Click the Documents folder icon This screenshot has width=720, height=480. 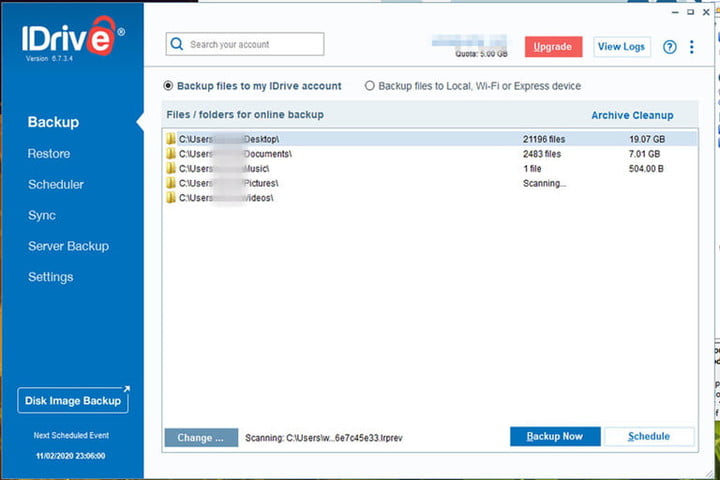[x=171, y=153]
